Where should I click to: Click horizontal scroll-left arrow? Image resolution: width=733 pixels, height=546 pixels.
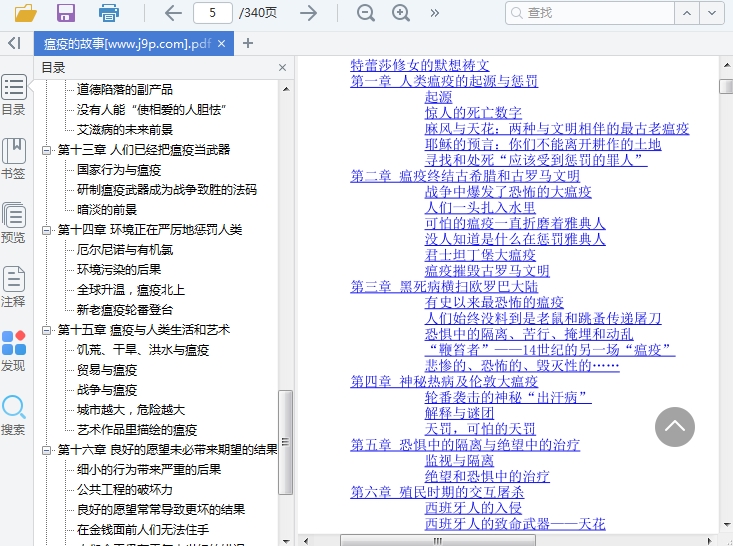(306, 541)
